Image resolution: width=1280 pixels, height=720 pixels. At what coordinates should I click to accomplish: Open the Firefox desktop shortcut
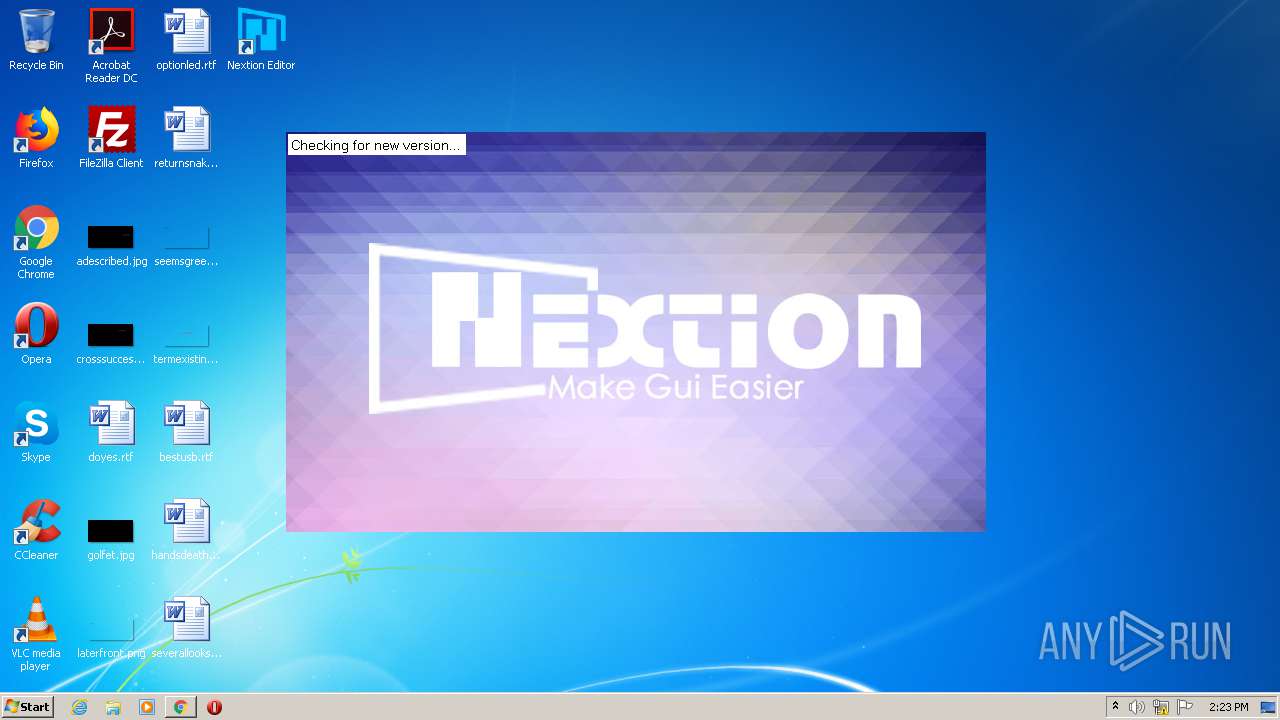pyautogui.click(x=36, y=138)
